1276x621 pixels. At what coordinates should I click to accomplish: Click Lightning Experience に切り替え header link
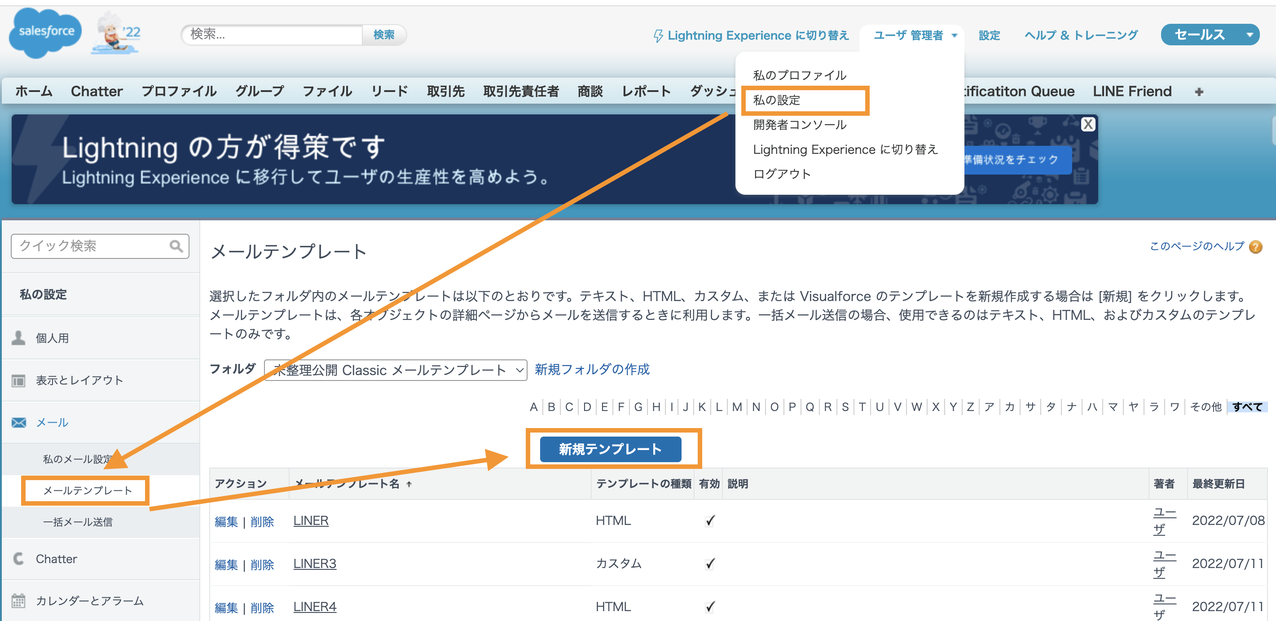click(758, 35)
